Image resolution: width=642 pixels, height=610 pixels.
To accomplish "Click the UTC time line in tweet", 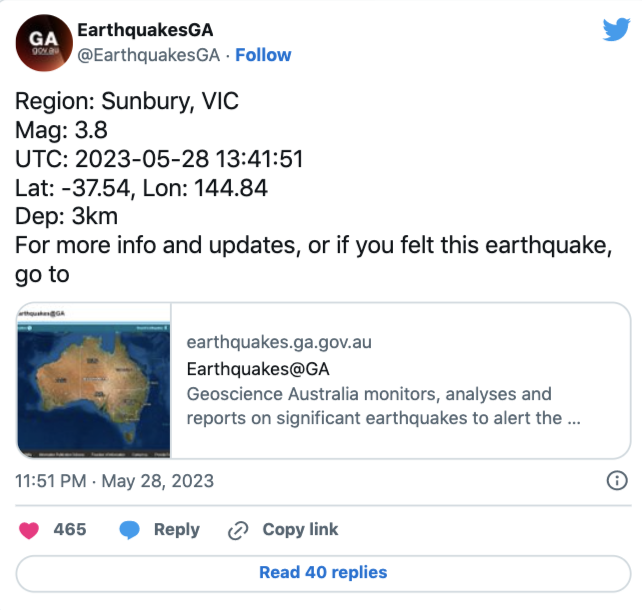I will 159,159.
